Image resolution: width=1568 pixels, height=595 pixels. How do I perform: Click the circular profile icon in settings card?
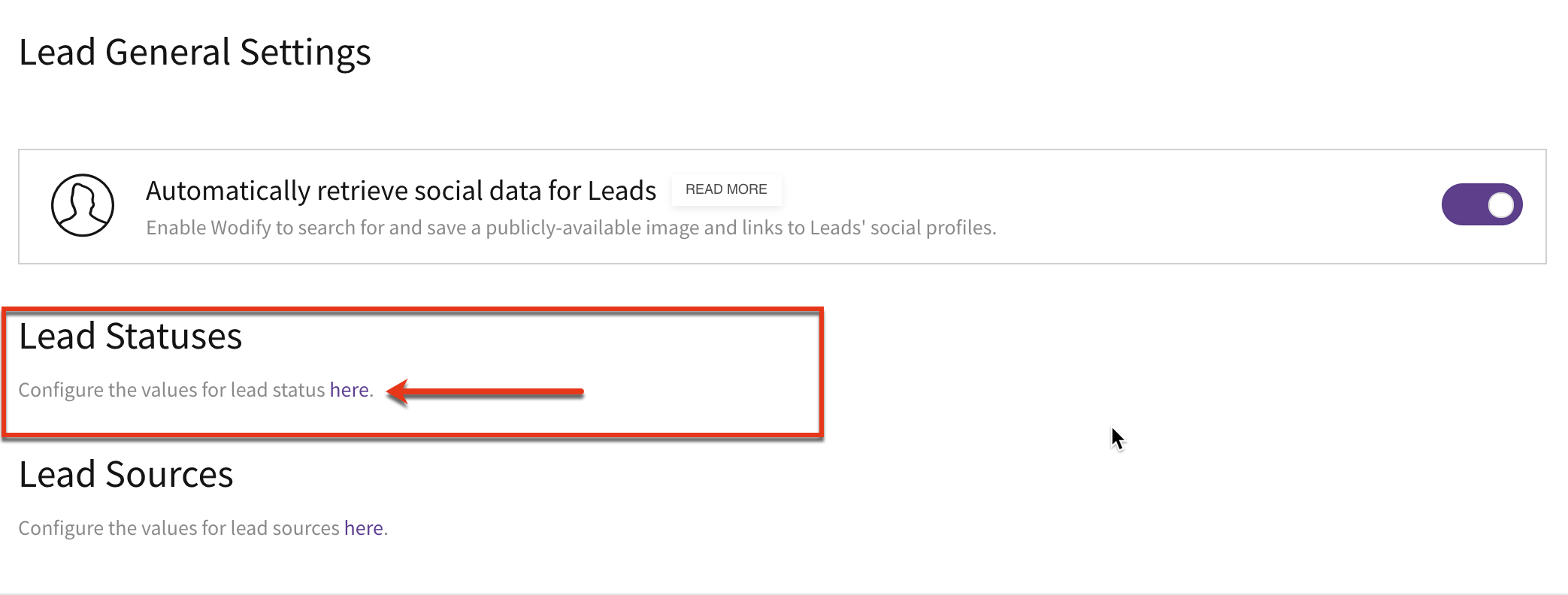click(x=82, y=204)
